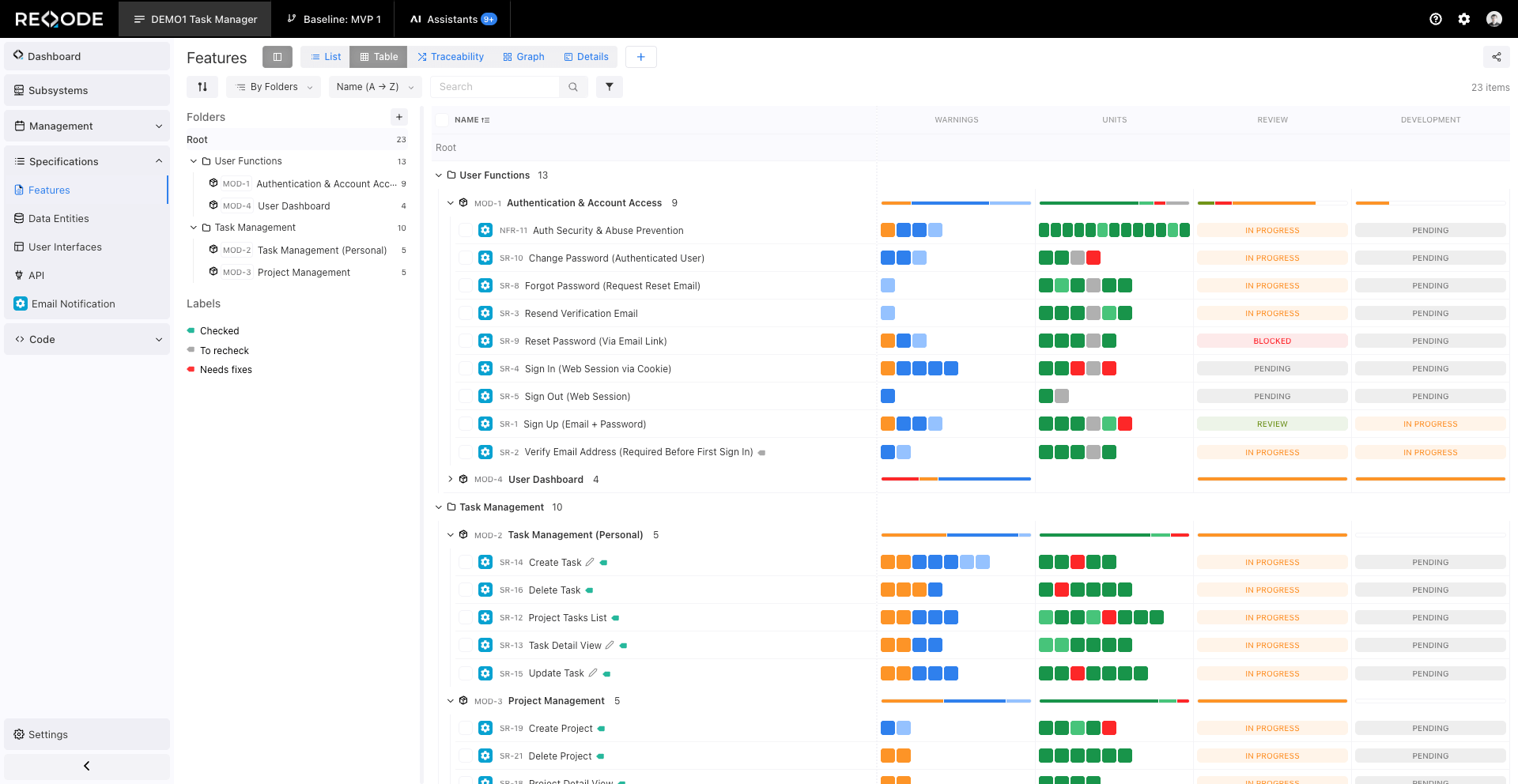This screenshot has width=1518, height=784.
Task: Click the search magnifier icon
Action: (x=573, y=87)
